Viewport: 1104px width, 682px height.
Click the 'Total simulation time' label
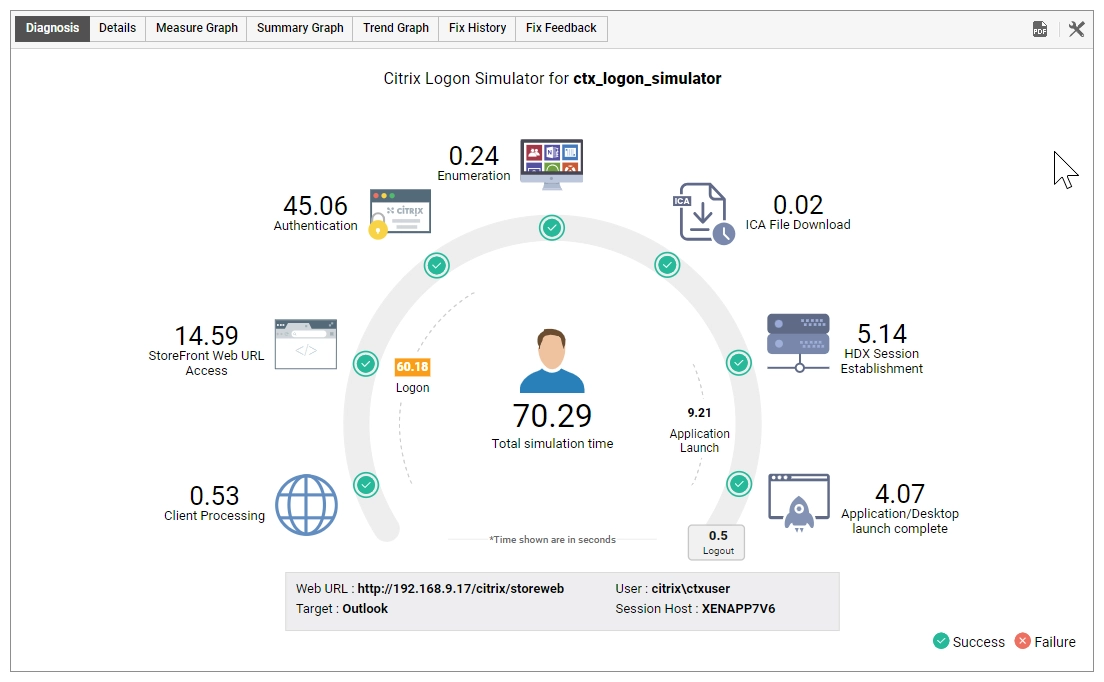552,443
